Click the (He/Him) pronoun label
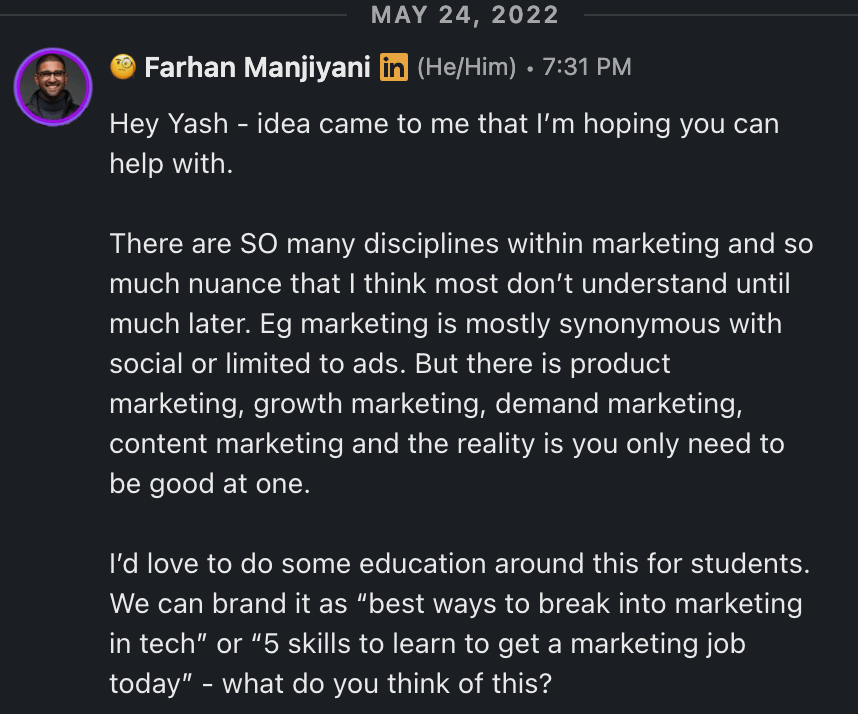 466,67
